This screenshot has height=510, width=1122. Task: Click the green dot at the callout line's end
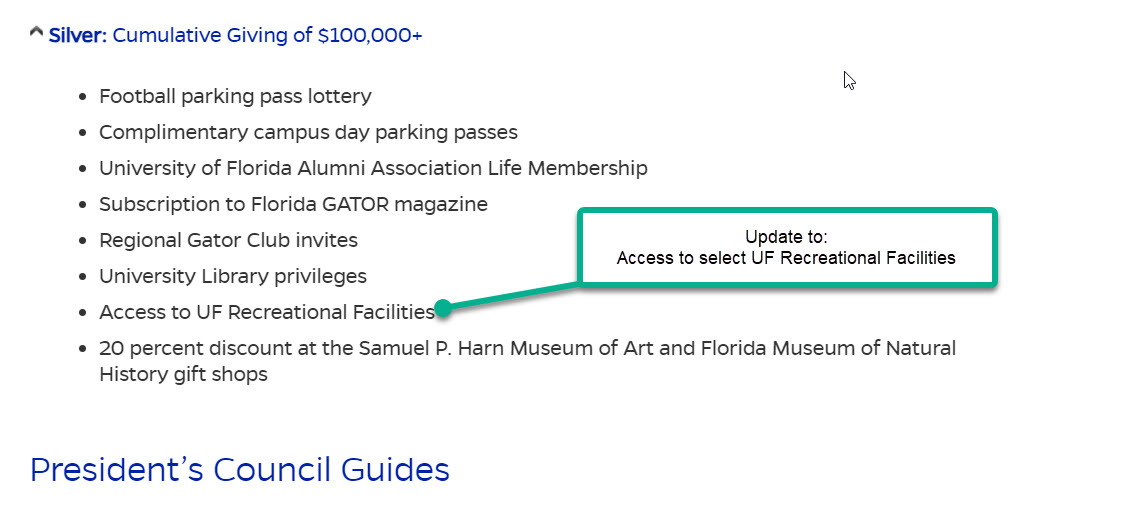[x=443, y=308]
